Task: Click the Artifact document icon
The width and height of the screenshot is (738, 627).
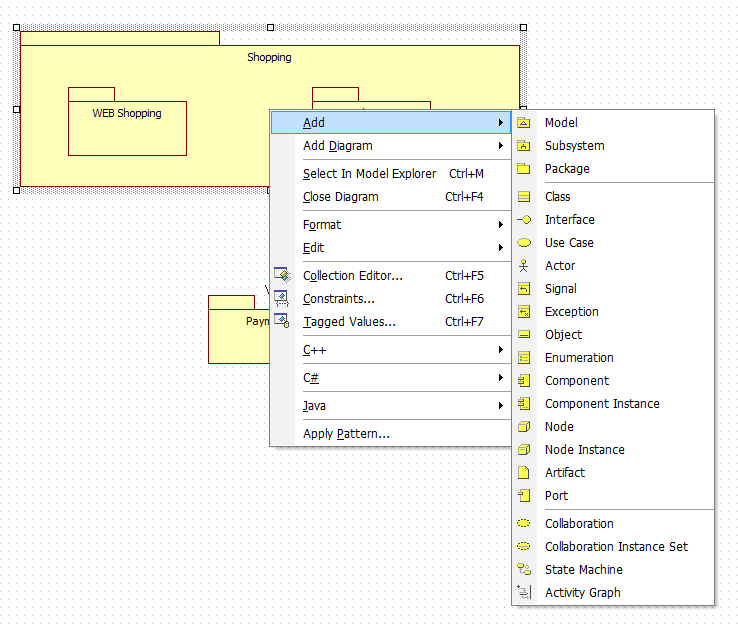Action: pyautogui.click(x=524, y=473)
